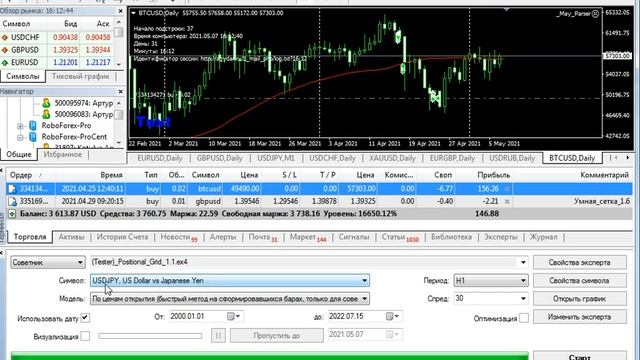Open the Статьи tab
Screen dimensions: 640x360
pyautogui.click(x=400, y=237)
